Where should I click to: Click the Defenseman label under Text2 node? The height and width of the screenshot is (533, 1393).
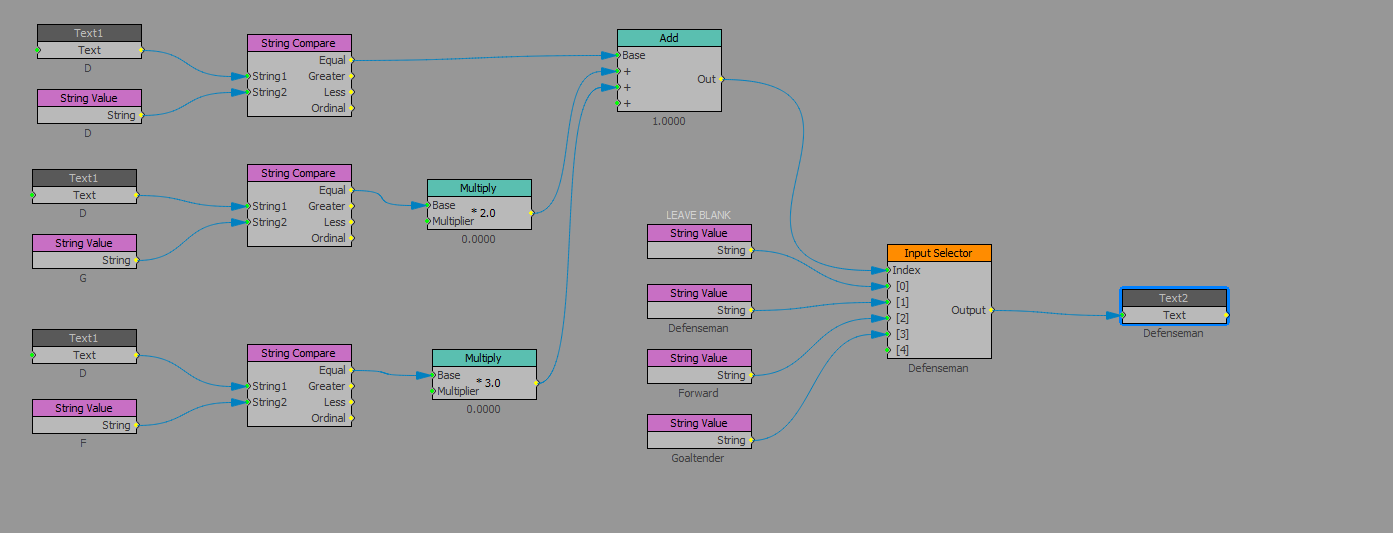click(x=1174, y=333)
